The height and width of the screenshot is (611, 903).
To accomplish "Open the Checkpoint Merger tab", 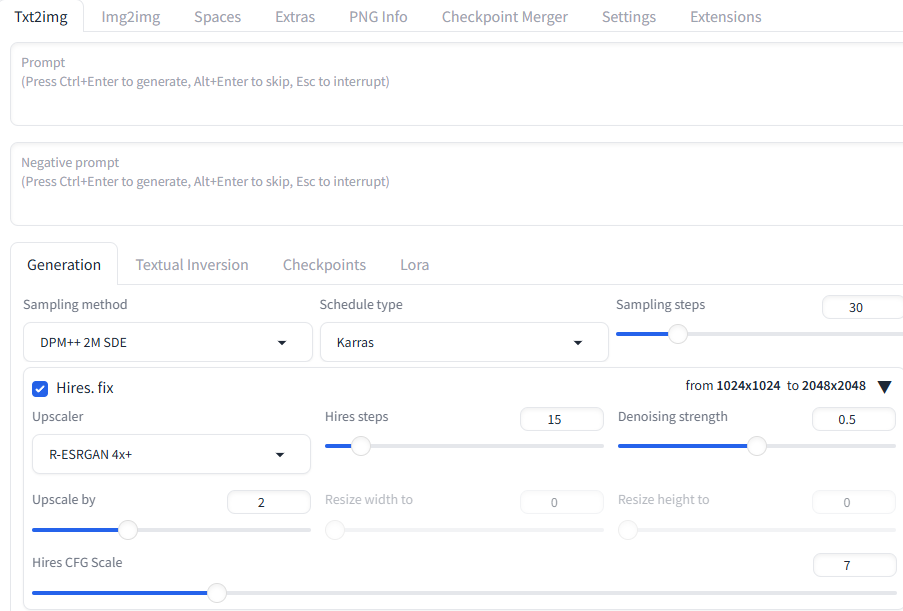I will click(x=504, y=17).
